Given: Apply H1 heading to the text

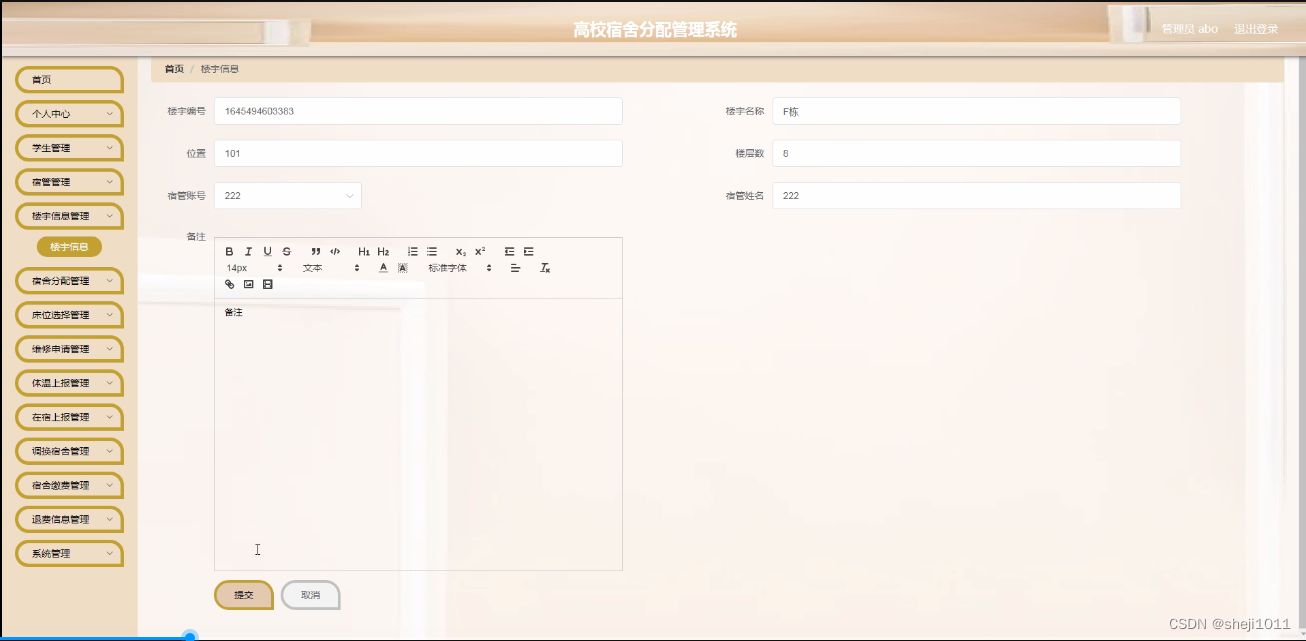Looking at the screenshot, I should tap(363, 252).
